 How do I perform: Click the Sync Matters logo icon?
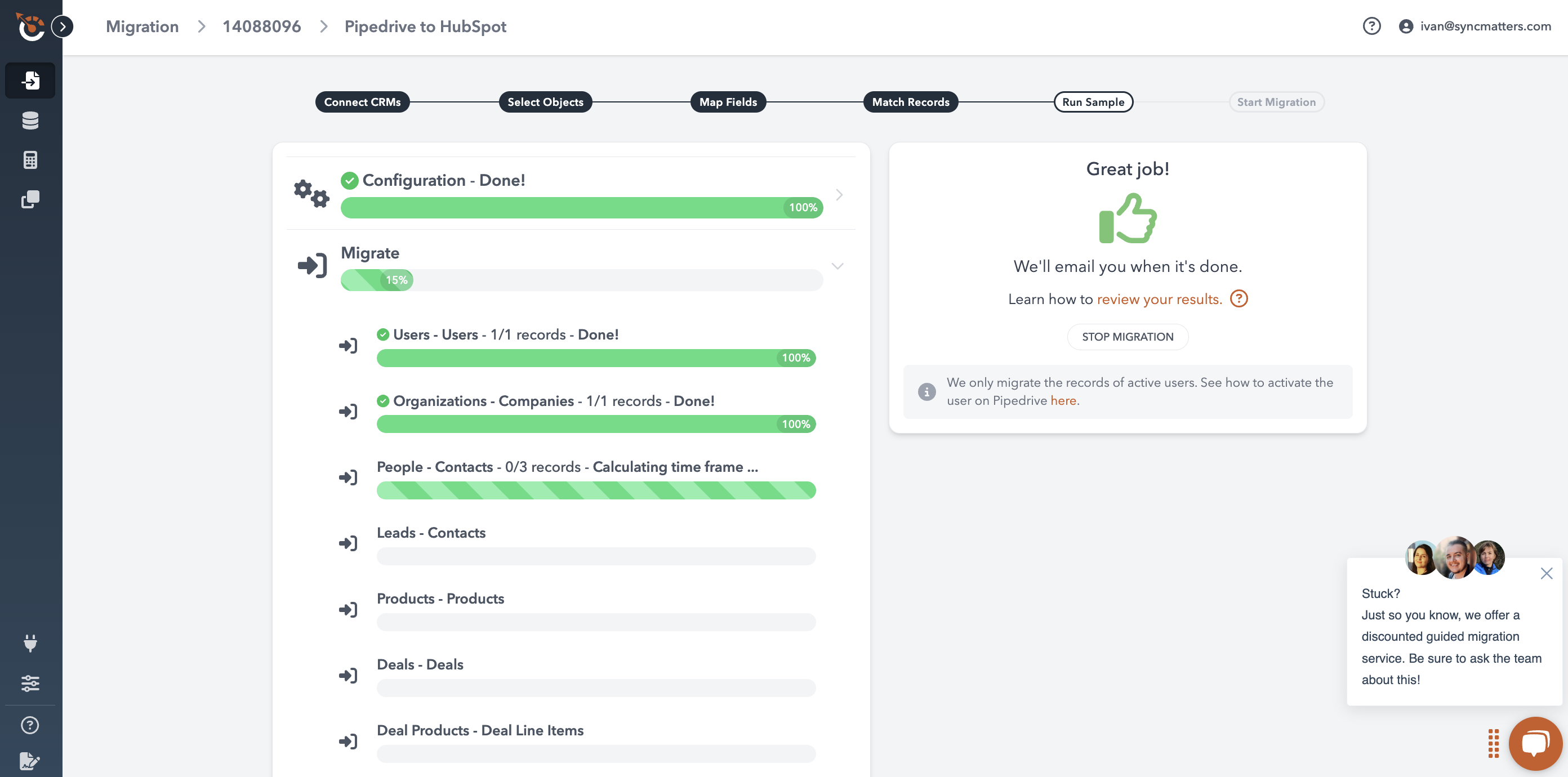click(x=29, y=27)
